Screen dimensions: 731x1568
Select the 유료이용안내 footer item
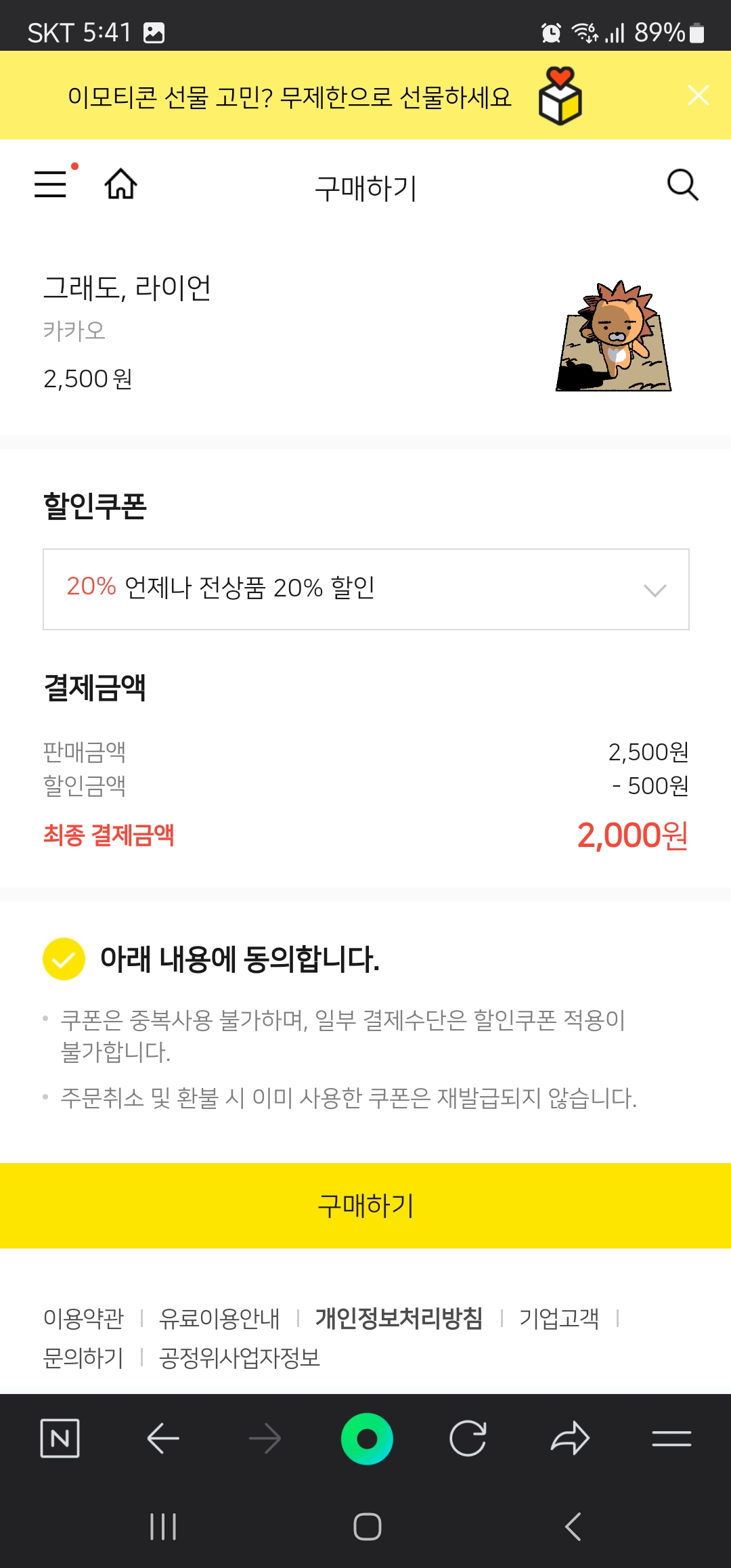coord(219,1318)
